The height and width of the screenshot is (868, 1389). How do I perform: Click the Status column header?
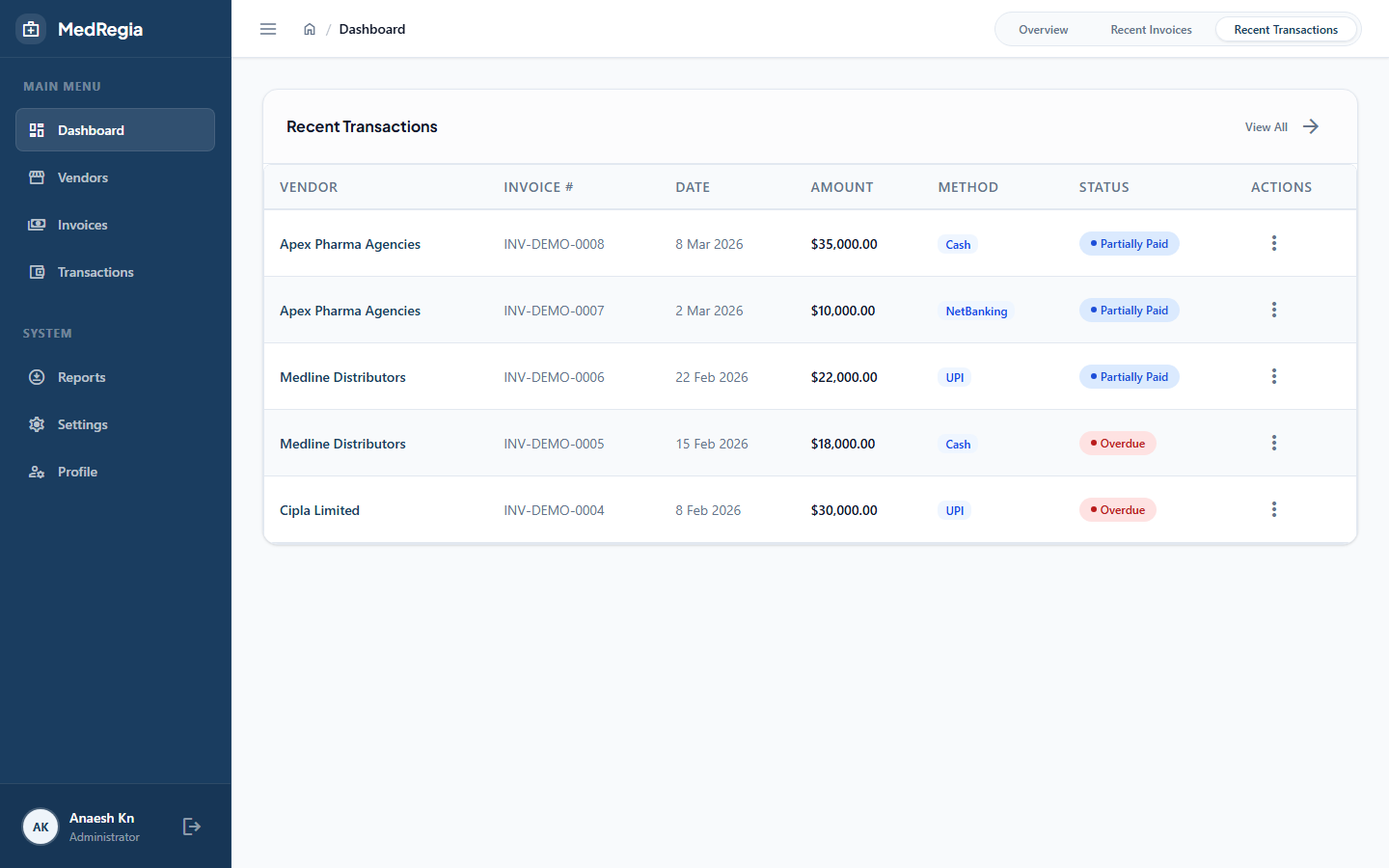(x=1103, y=187)
